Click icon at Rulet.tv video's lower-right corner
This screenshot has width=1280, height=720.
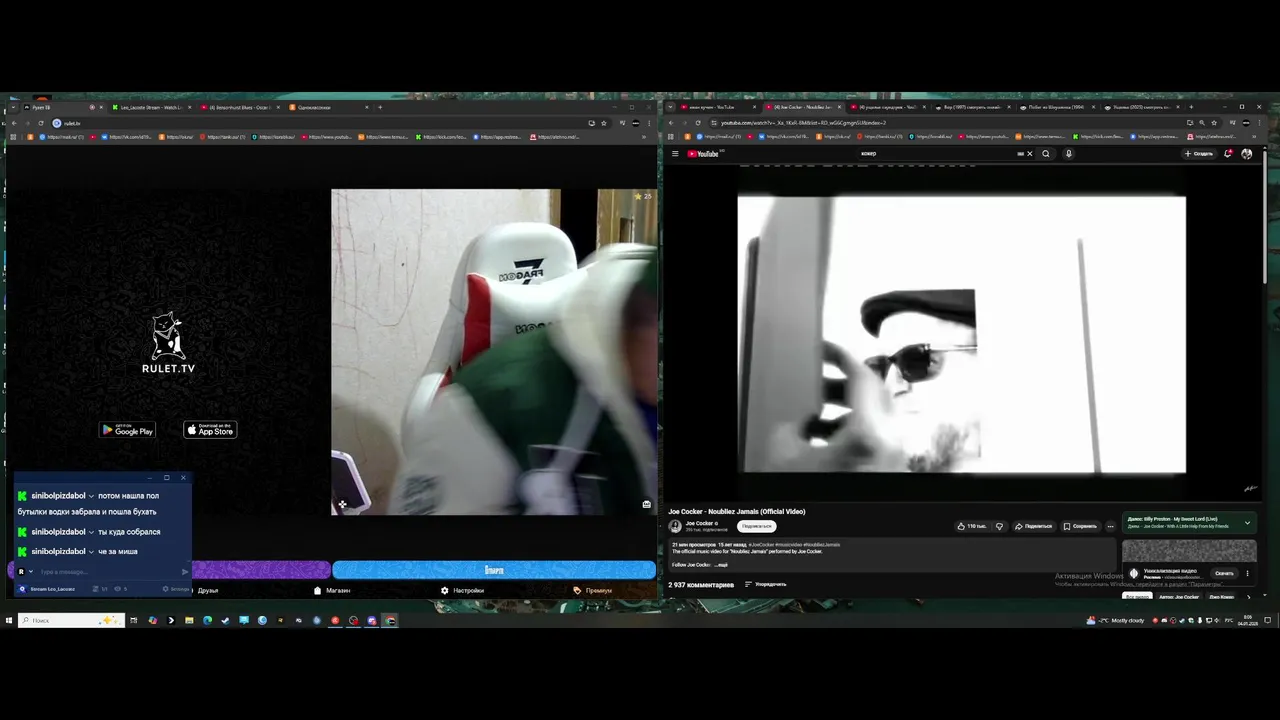(647, 504)
